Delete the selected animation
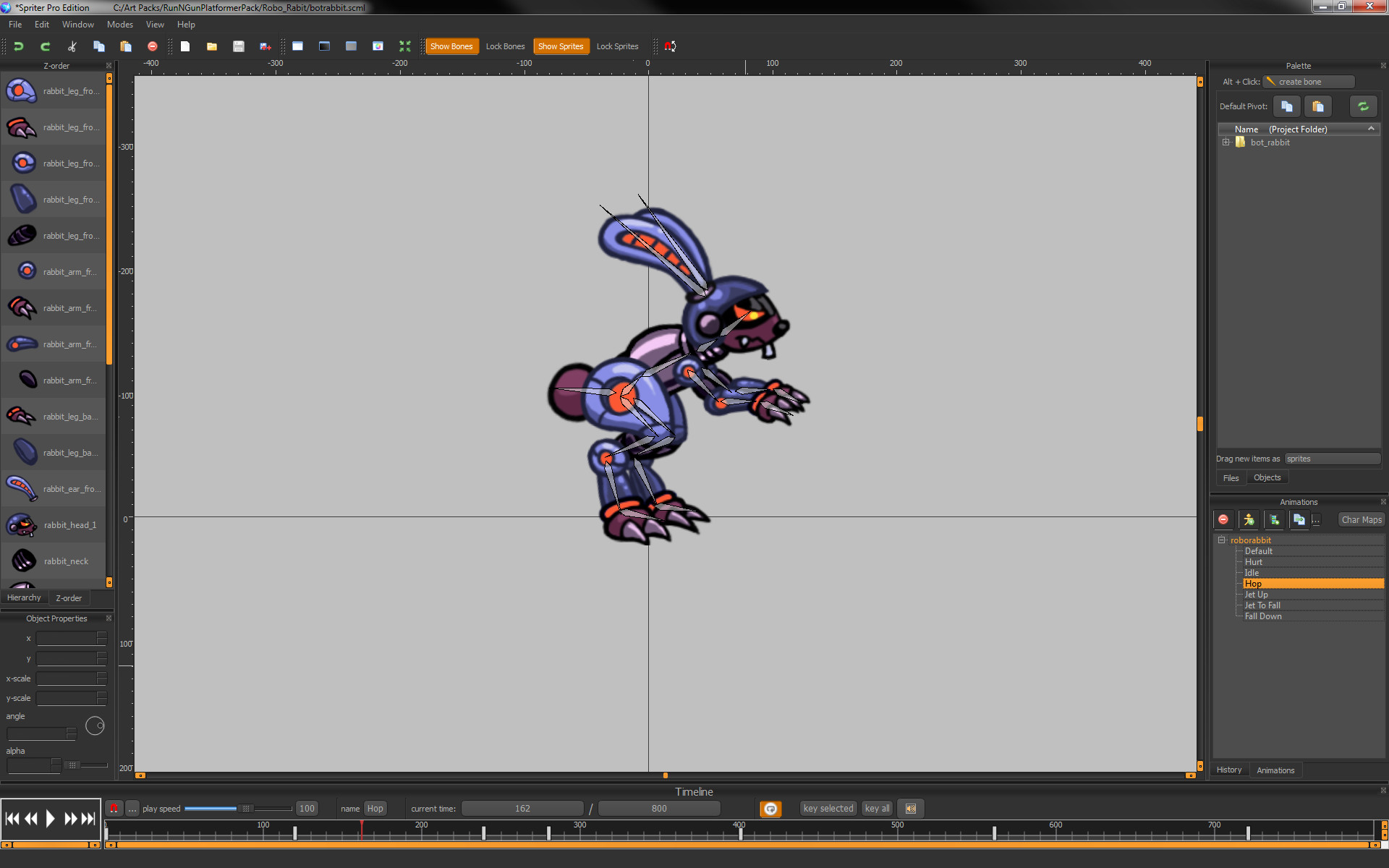Image resolution: width=1389 pixels, height=868 pixels. point(1223,519)
